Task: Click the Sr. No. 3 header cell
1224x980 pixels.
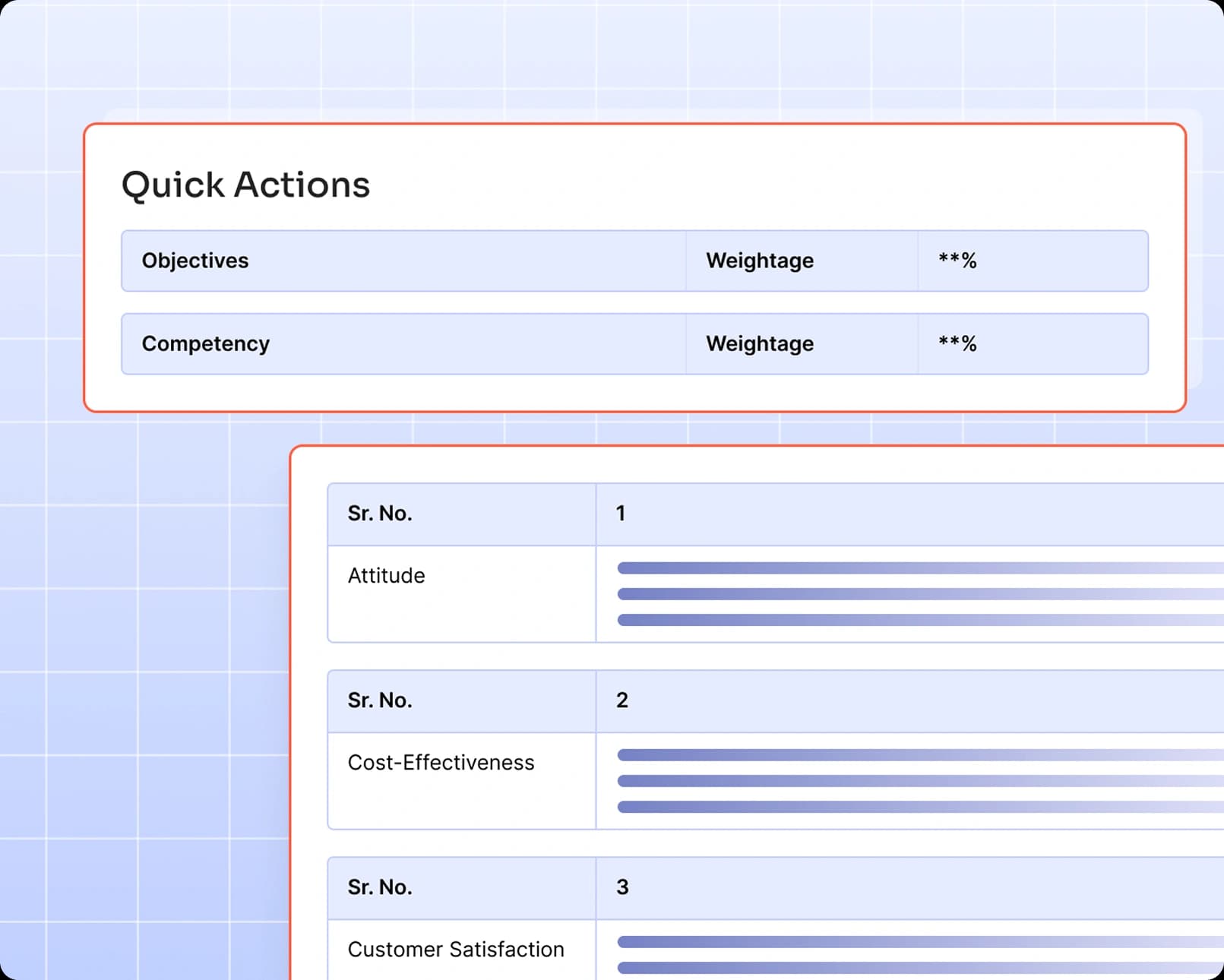Action: click(x=380, y=887)
